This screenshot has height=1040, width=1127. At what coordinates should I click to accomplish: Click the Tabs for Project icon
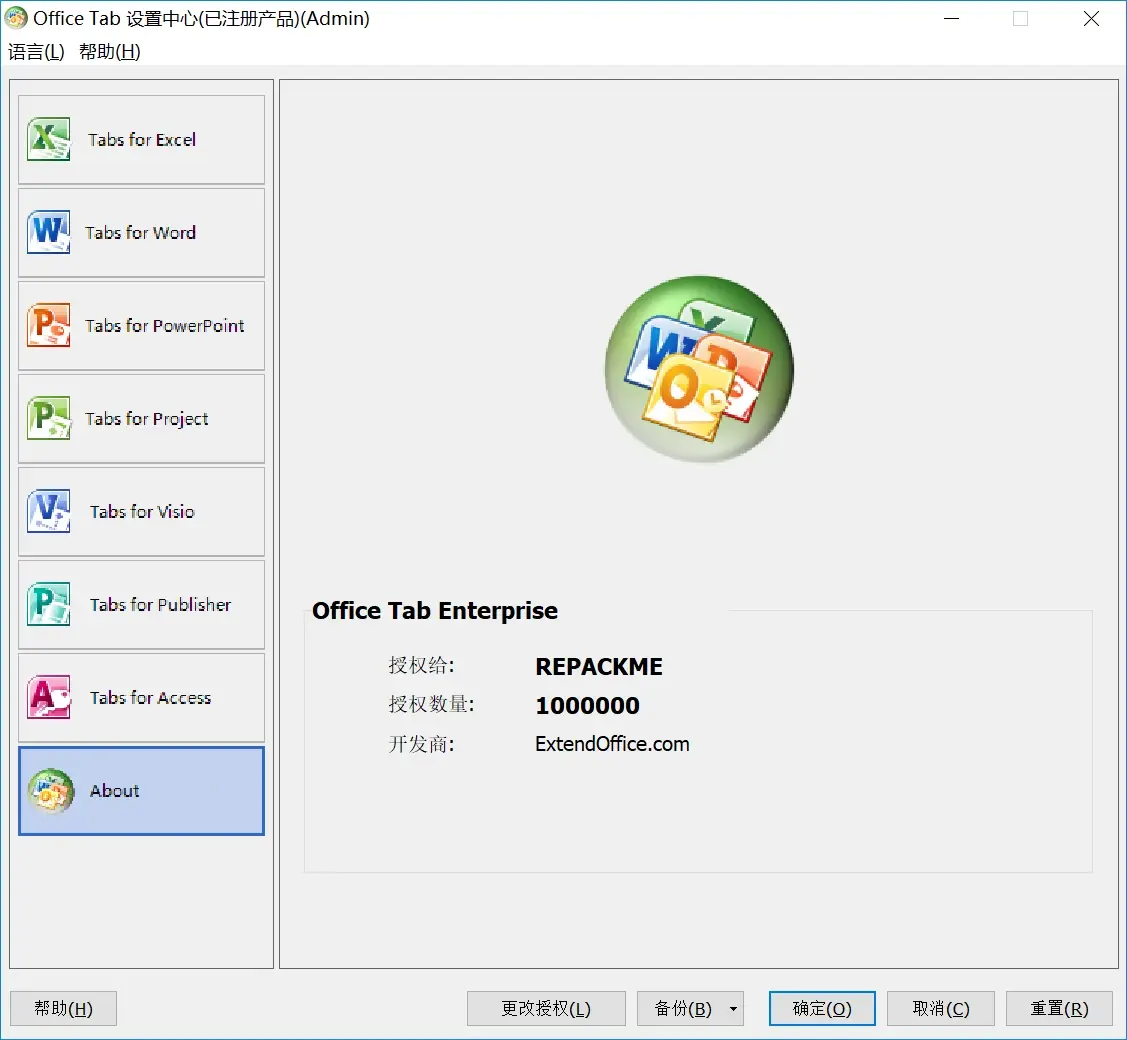(48, 418)
